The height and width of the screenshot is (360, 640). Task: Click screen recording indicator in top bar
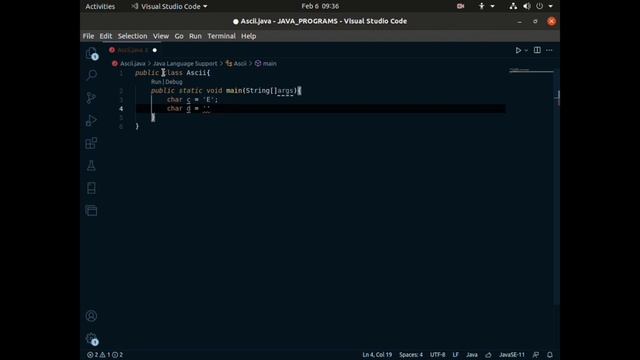point(460,6)
